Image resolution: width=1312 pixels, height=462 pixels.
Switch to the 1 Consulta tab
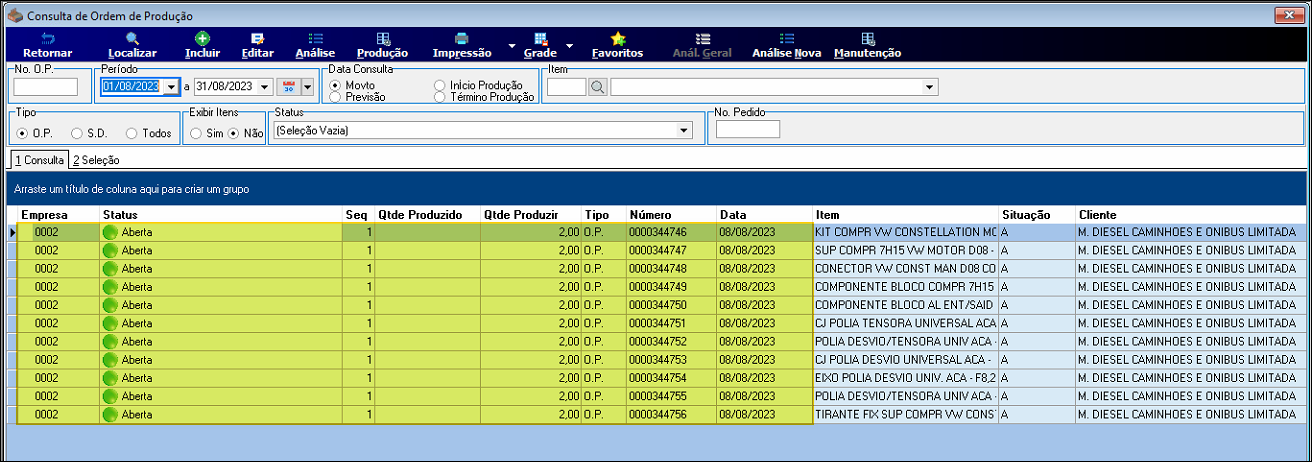[39, 160]
